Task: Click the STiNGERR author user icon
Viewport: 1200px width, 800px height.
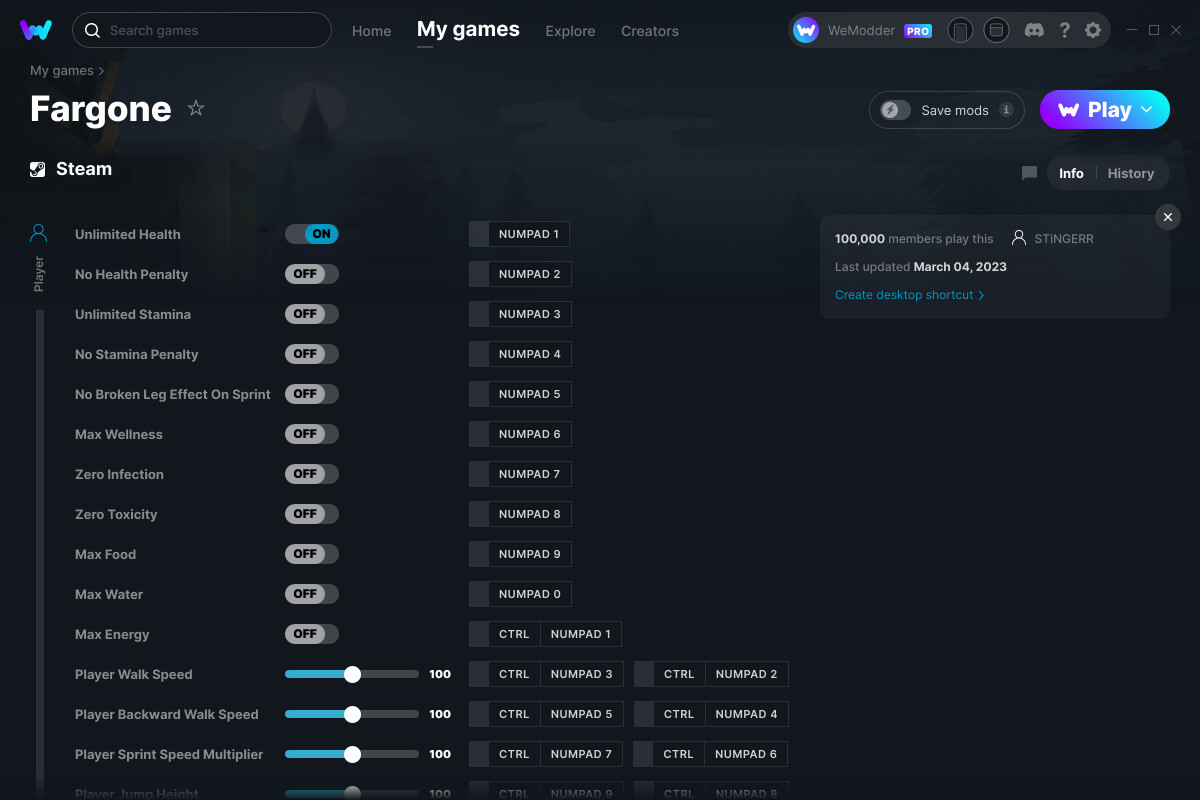Action: (x=1019, y=238)
